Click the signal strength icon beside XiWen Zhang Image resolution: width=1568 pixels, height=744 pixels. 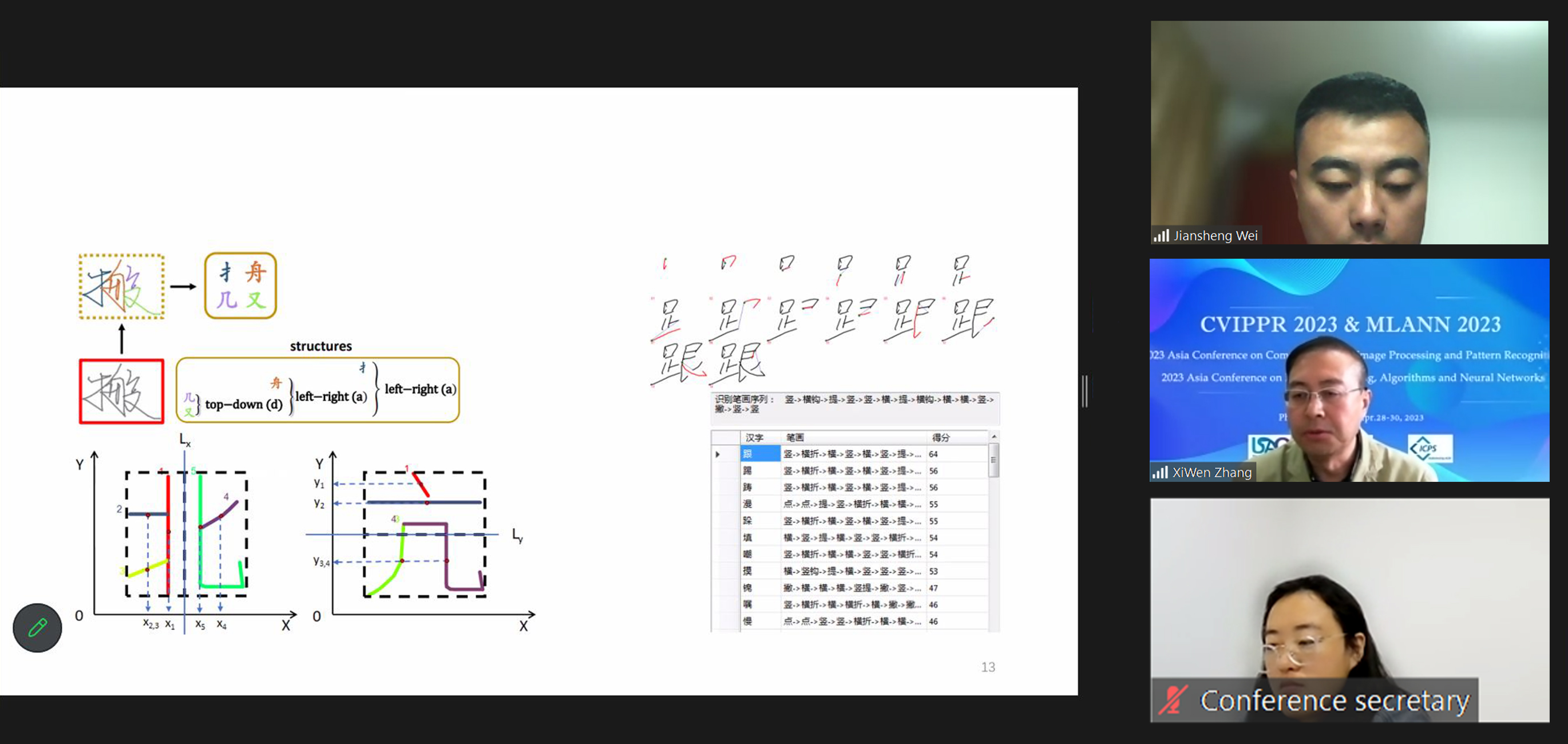pos(1159,473)
